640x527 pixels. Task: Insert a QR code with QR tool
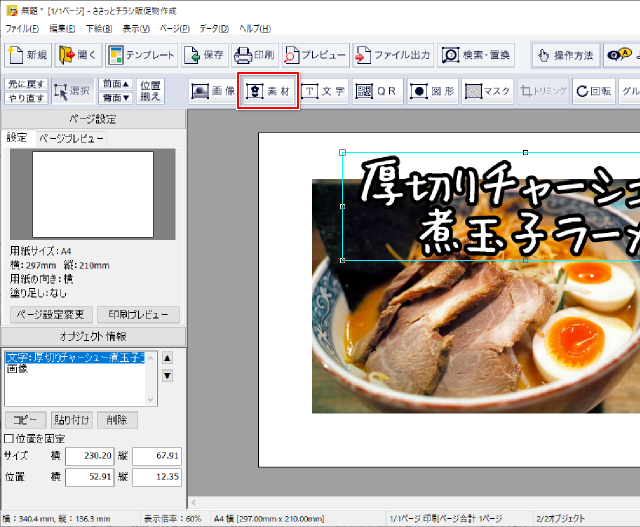(x=377, y=91)
